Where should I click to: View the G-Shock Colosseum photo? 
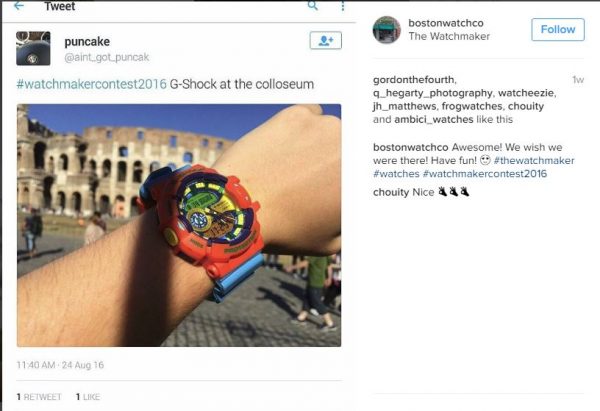(179, 225)
